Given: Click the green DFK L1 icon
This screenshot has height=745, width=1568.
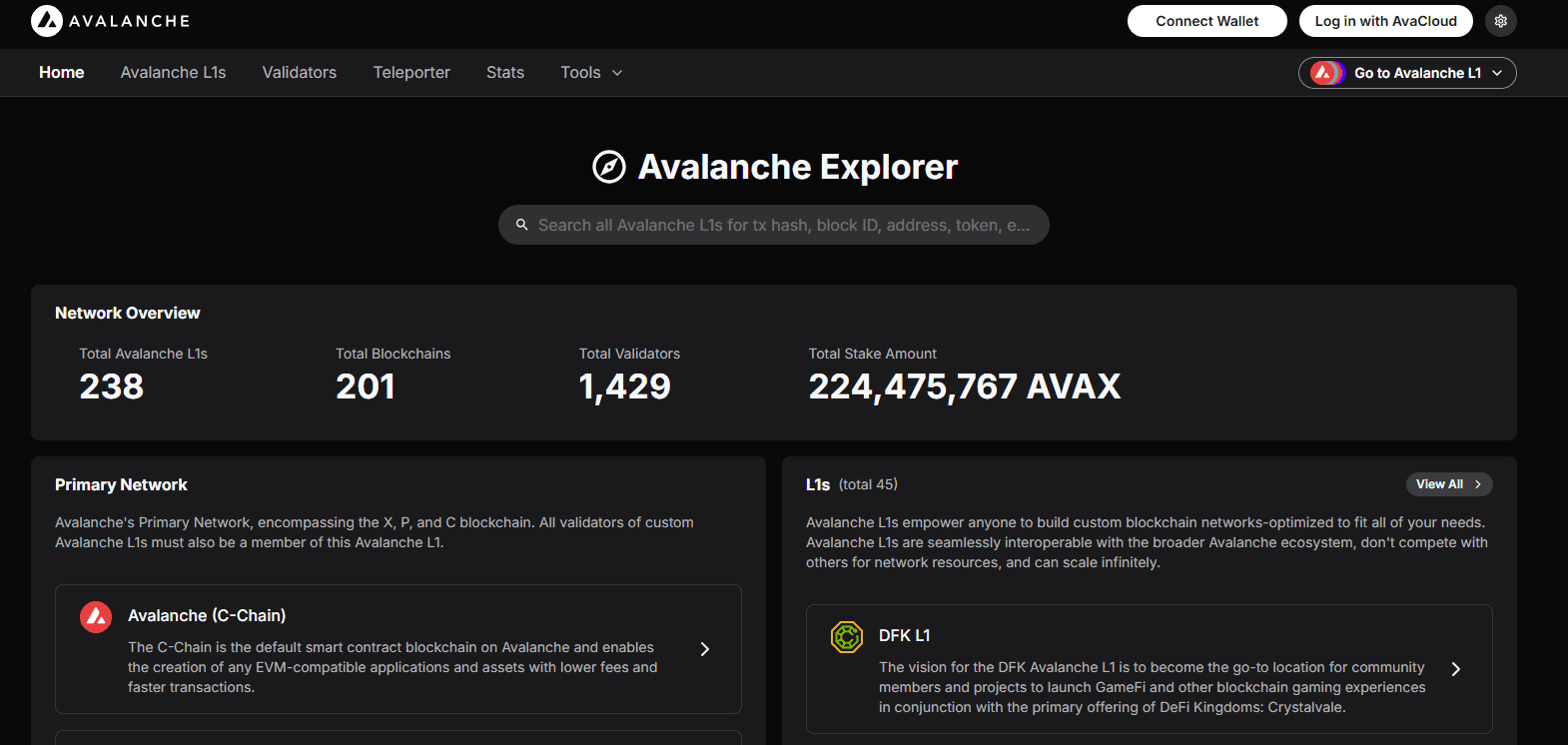Looking at the screenshot, I should click(x=847, y=637).
